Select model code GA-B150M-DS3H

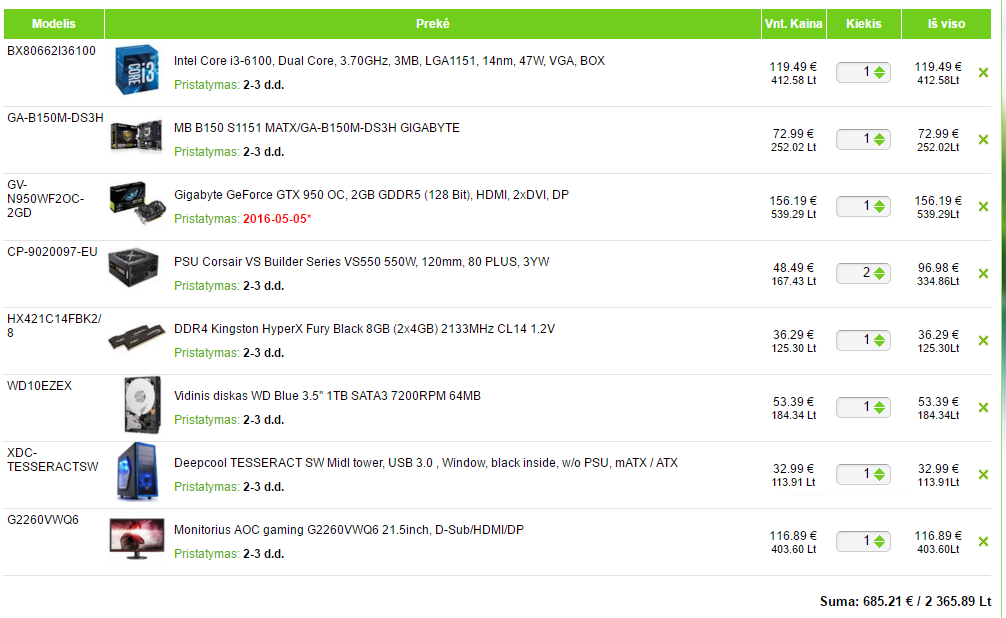click(55, 118)
